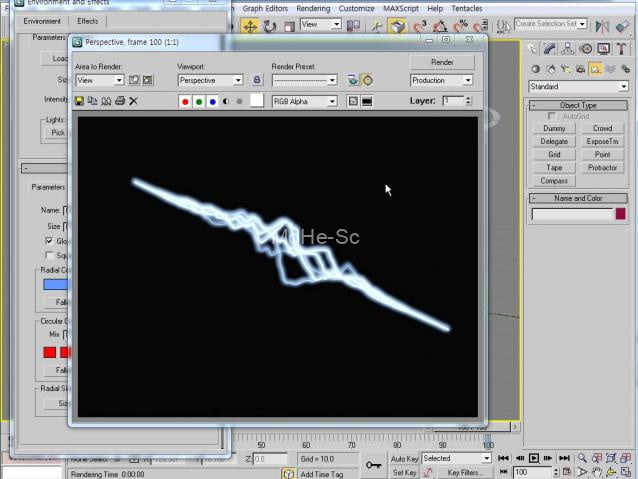Viewport: 638px width, 479px height.
Task: Expand the RGB Alpha channel dropdown
Action: (x=305, y=101)
